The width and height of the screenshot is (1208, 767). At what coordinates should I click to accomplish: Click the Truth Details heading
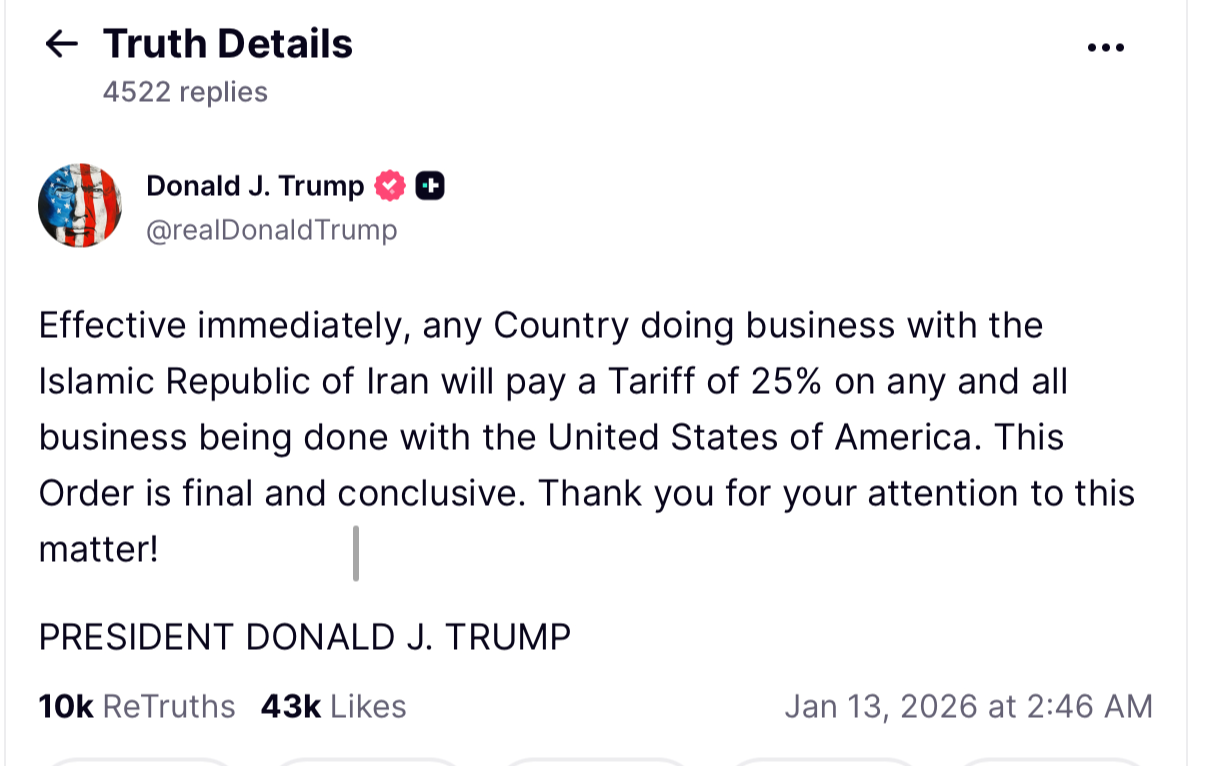[x=227, y=44]
